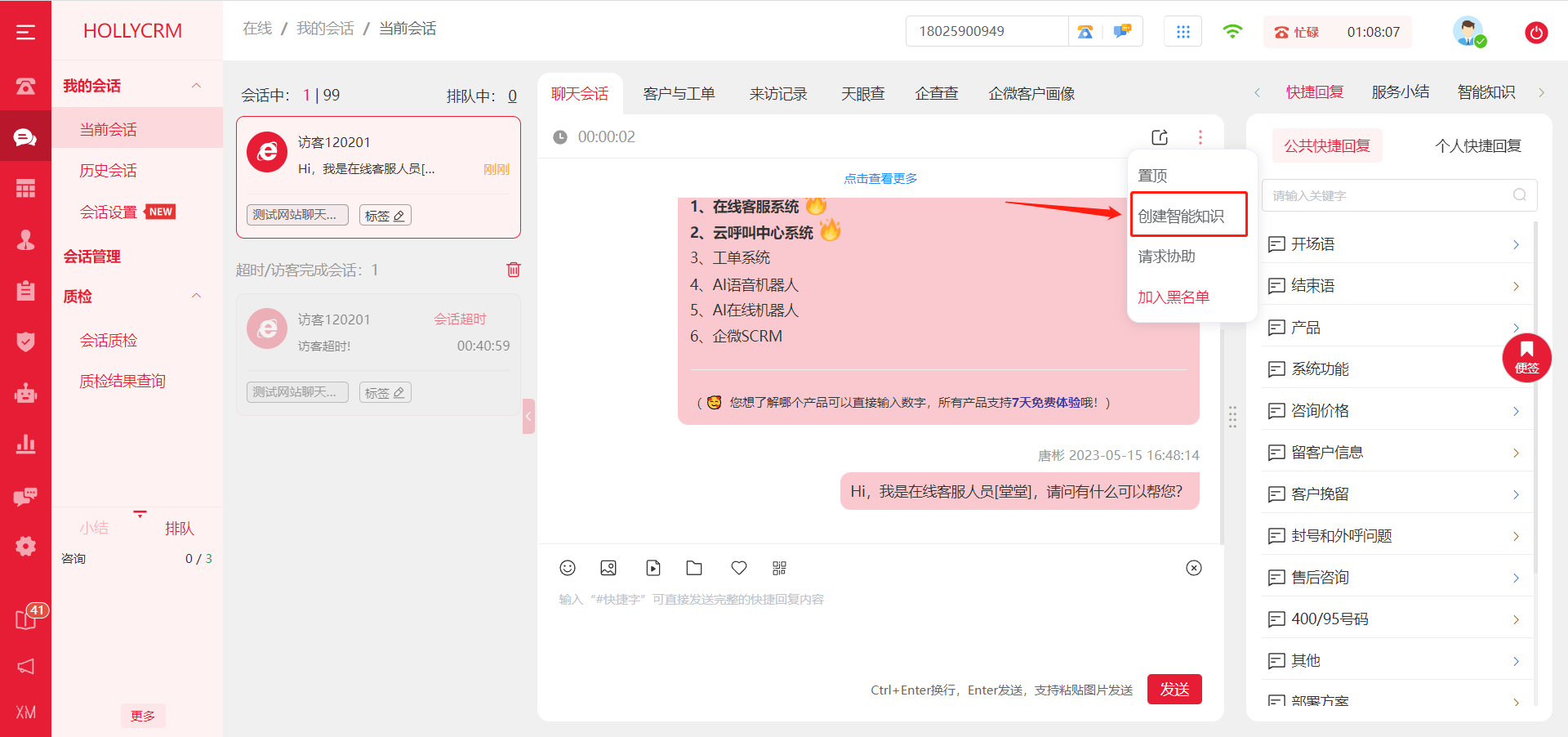
Task: Click 标签 edit button on active visitor card
Action: [x=385, y=216]
